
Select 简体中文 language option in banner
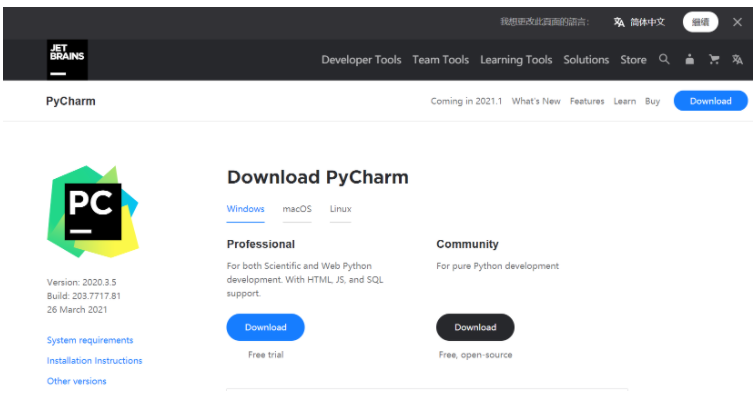pos(639,22)
